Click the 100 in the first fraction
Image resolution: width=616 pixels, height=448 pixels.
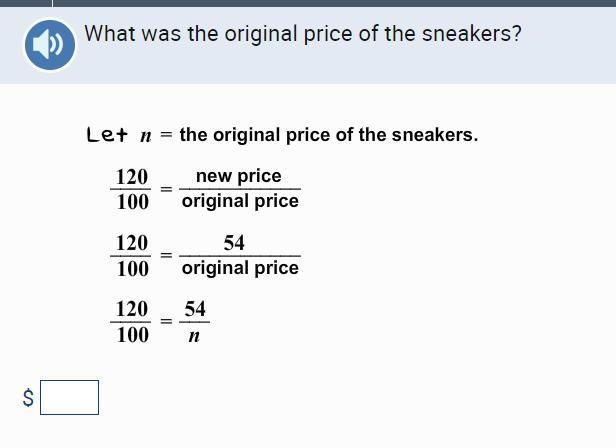(x=133, y=202)
